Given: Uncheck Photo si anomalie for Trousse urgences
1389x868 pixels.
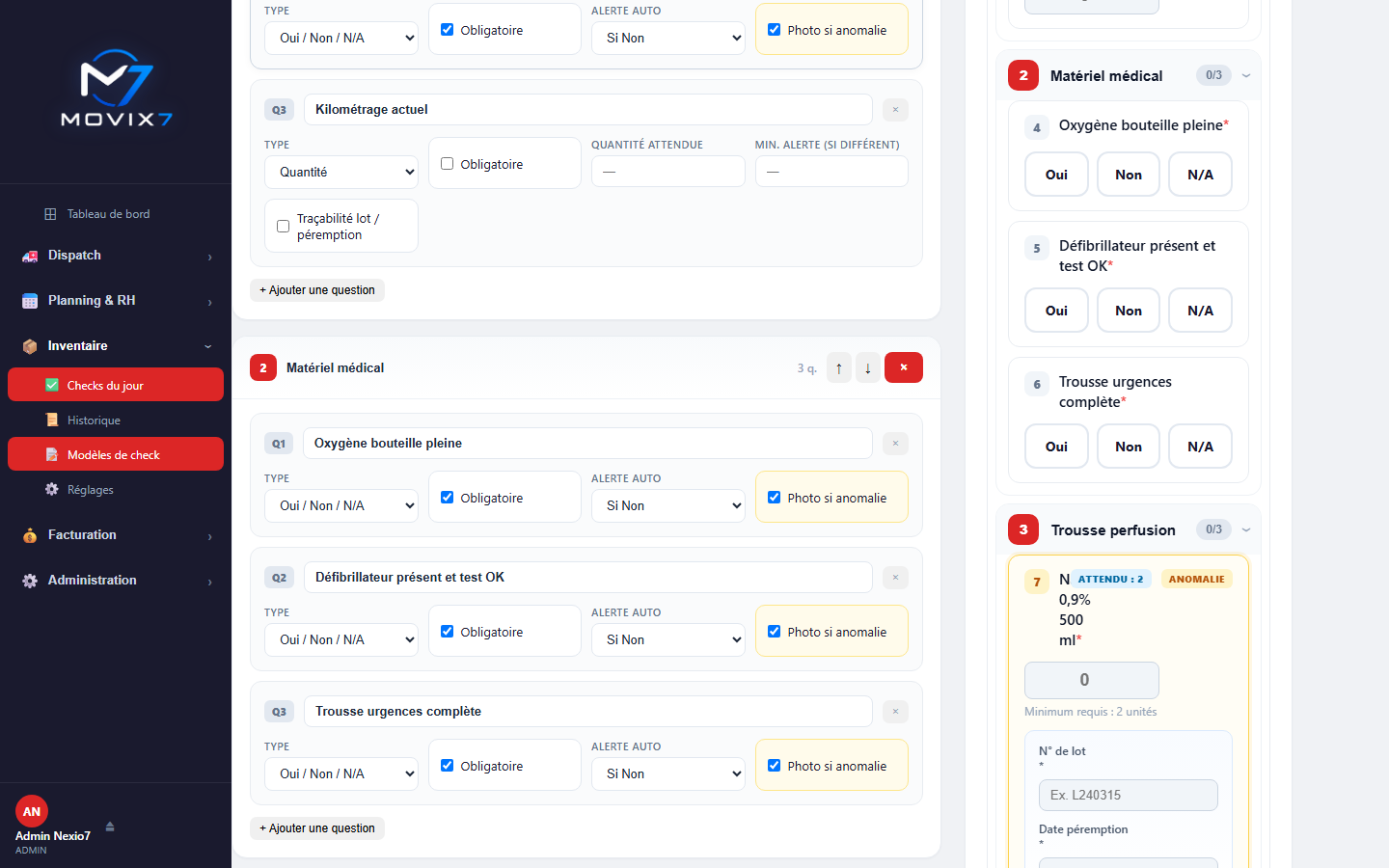Looking at the screenshot, I should tap(775, 766).
